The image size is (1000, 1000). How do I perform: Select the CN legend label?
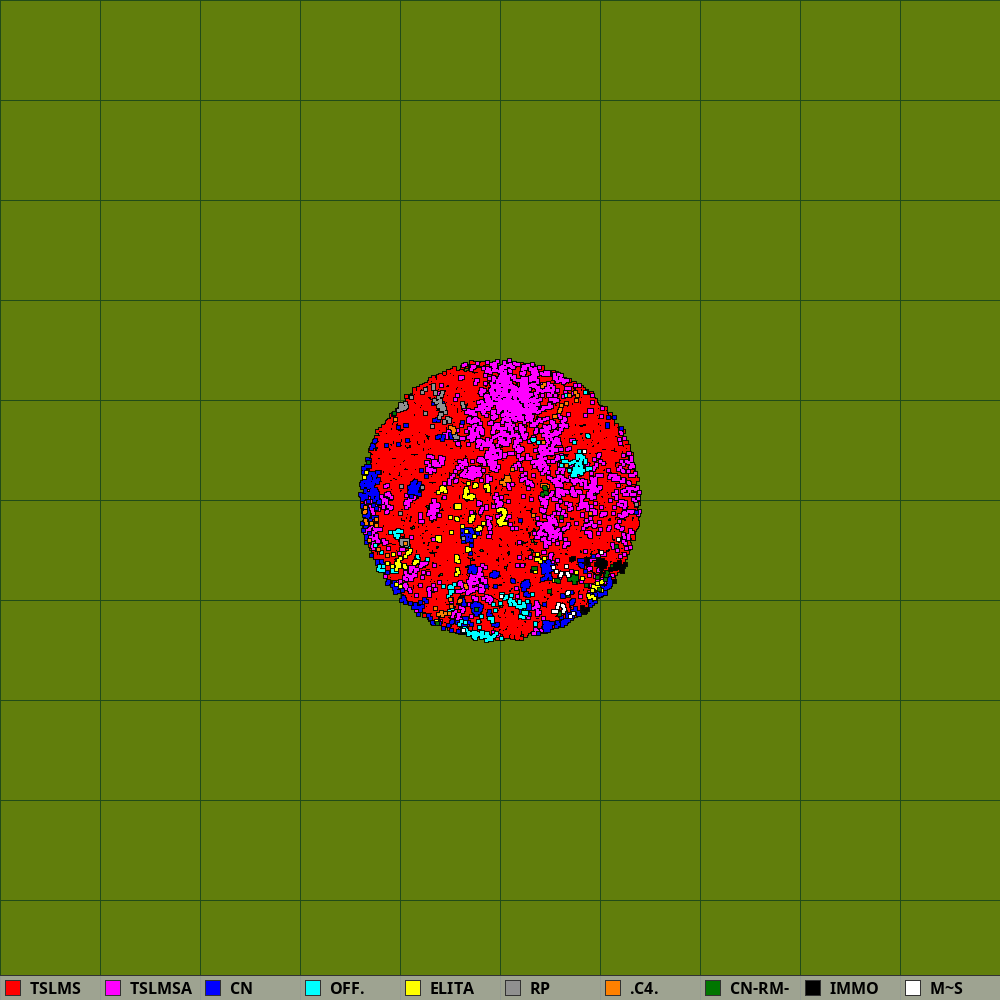pos(241,989)
